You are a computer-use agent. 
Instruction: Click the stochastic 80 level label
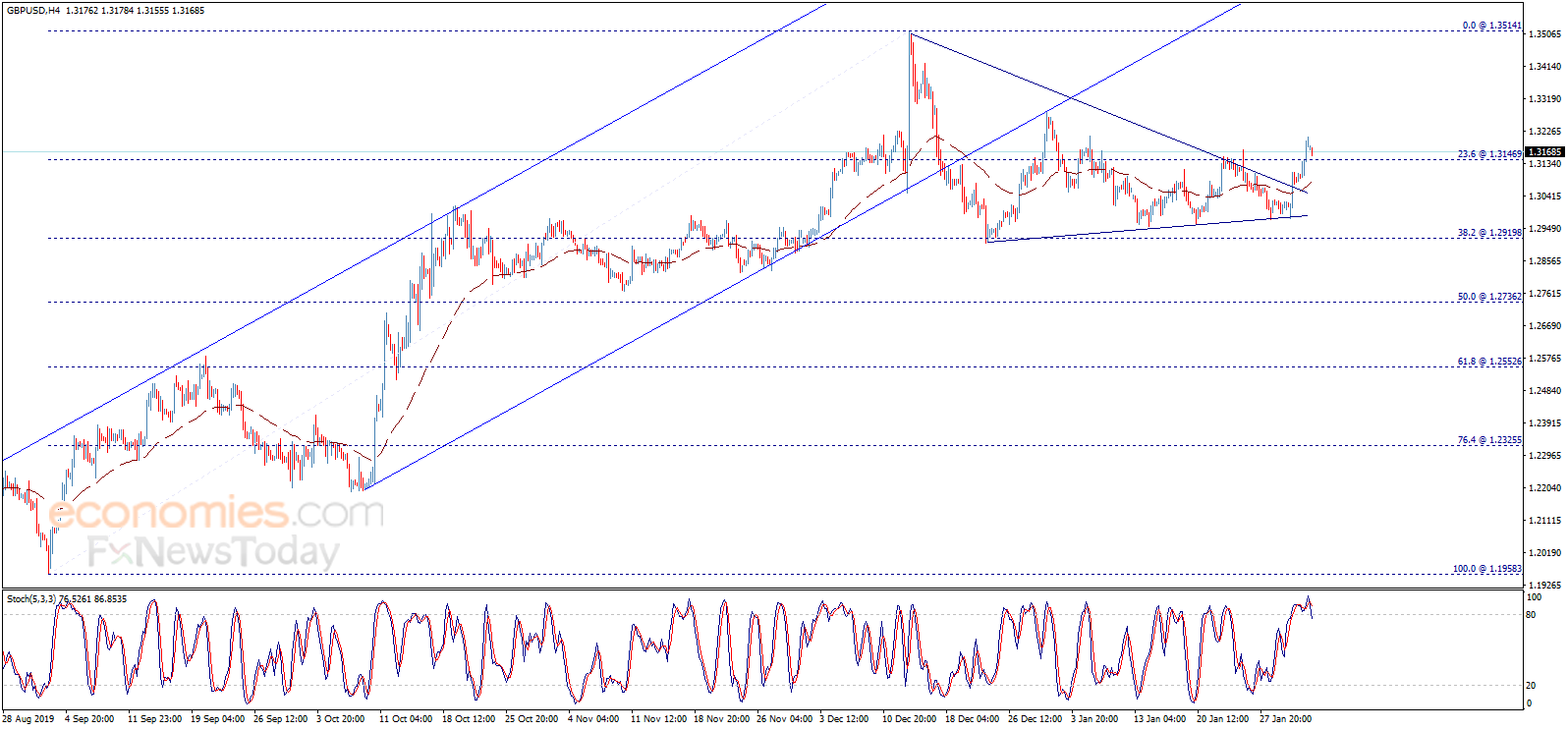pos(1531,615)
